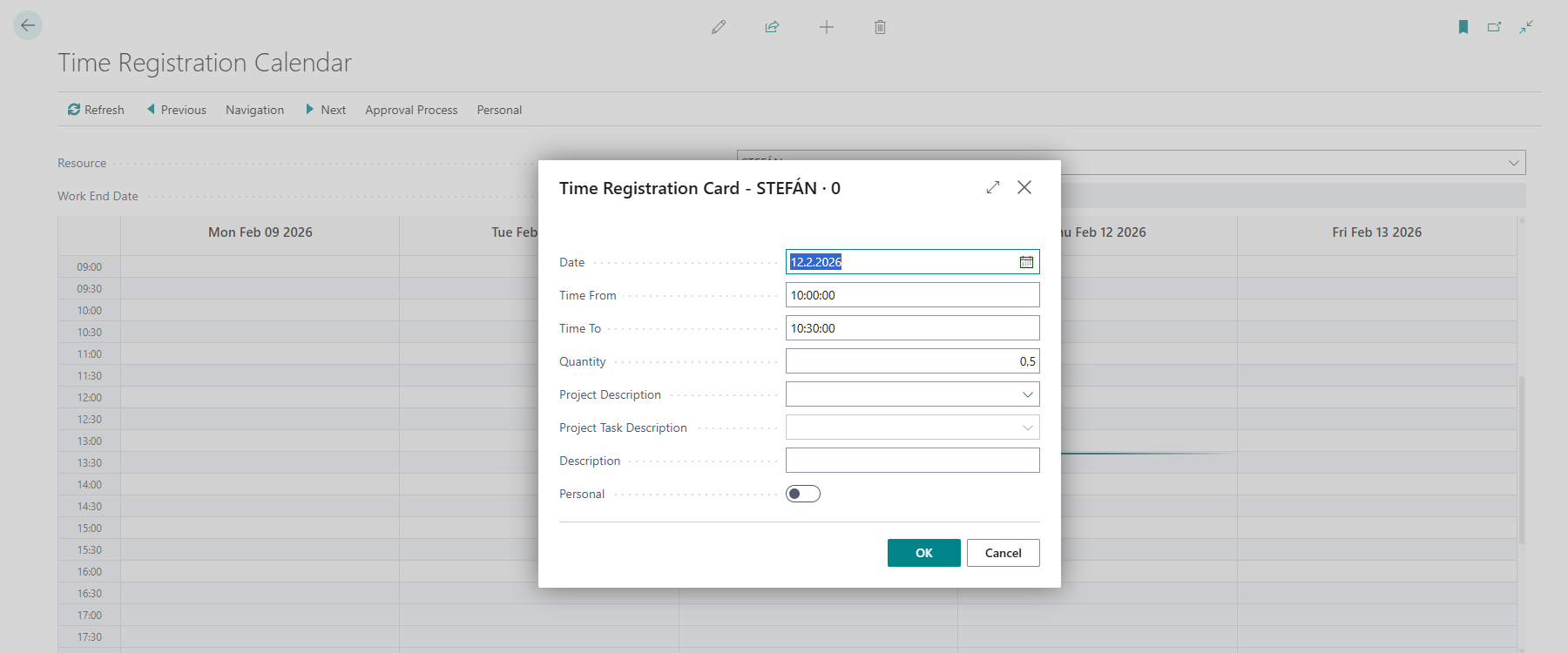Click into the Description text field

point(912,461)
